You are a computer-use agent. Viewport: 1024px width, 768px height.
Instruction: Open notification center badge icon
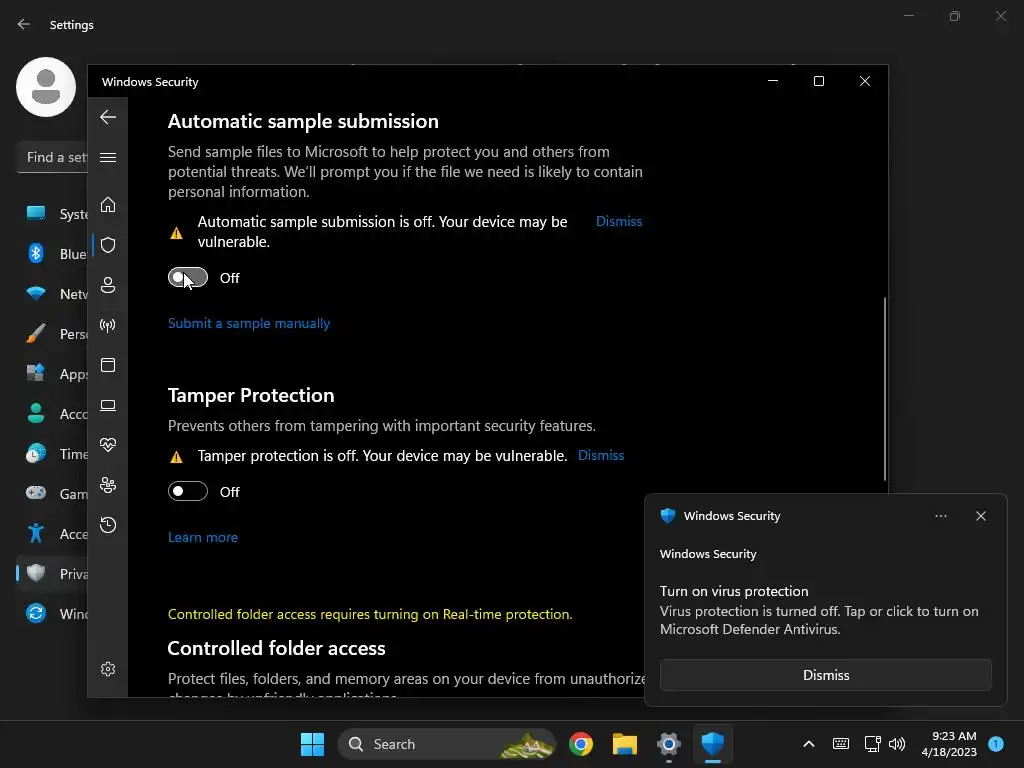click(x=996, y=744)
